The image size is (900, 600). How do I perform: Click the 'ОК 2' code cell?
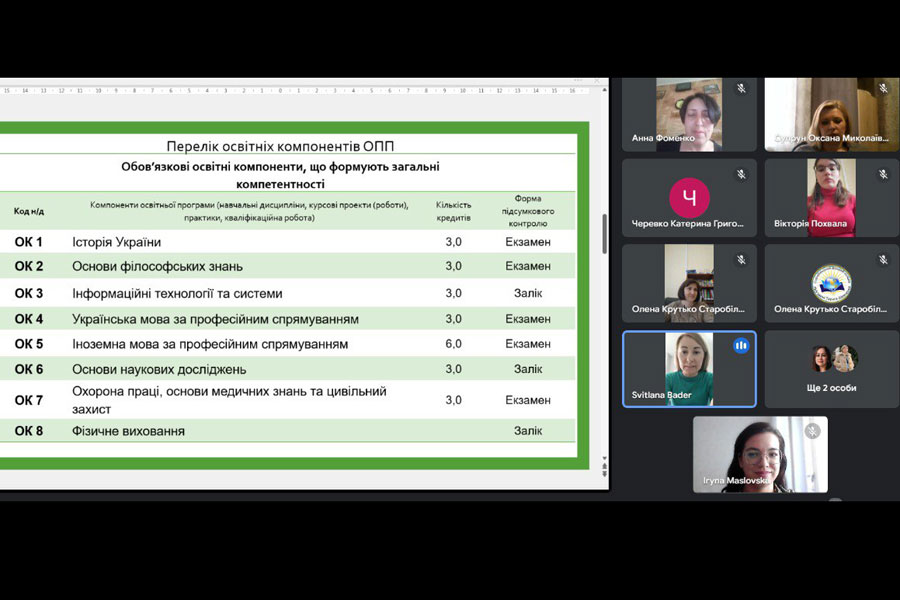tap(29, 266)
